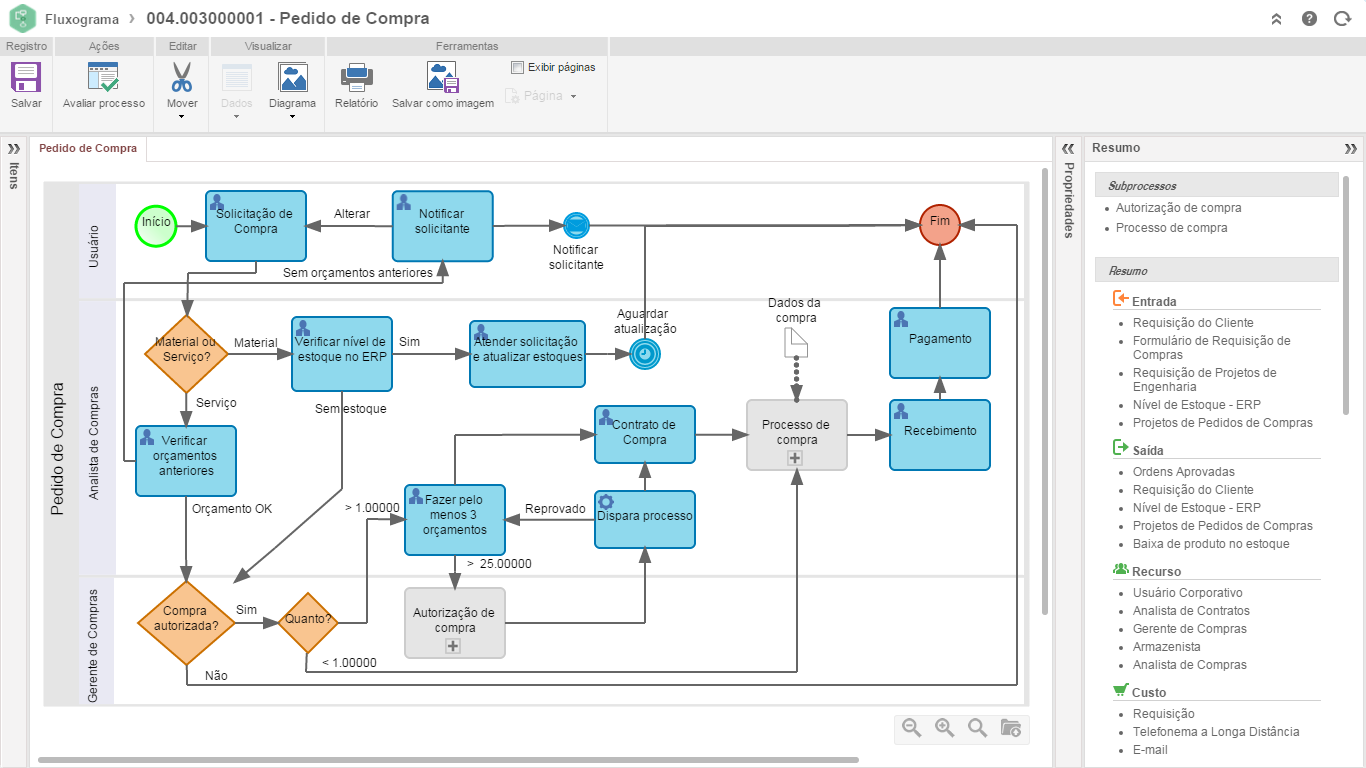Run Avaliar processo from the toolbar
This screenshot has height=768, width=1366.
tap(103, 78)
